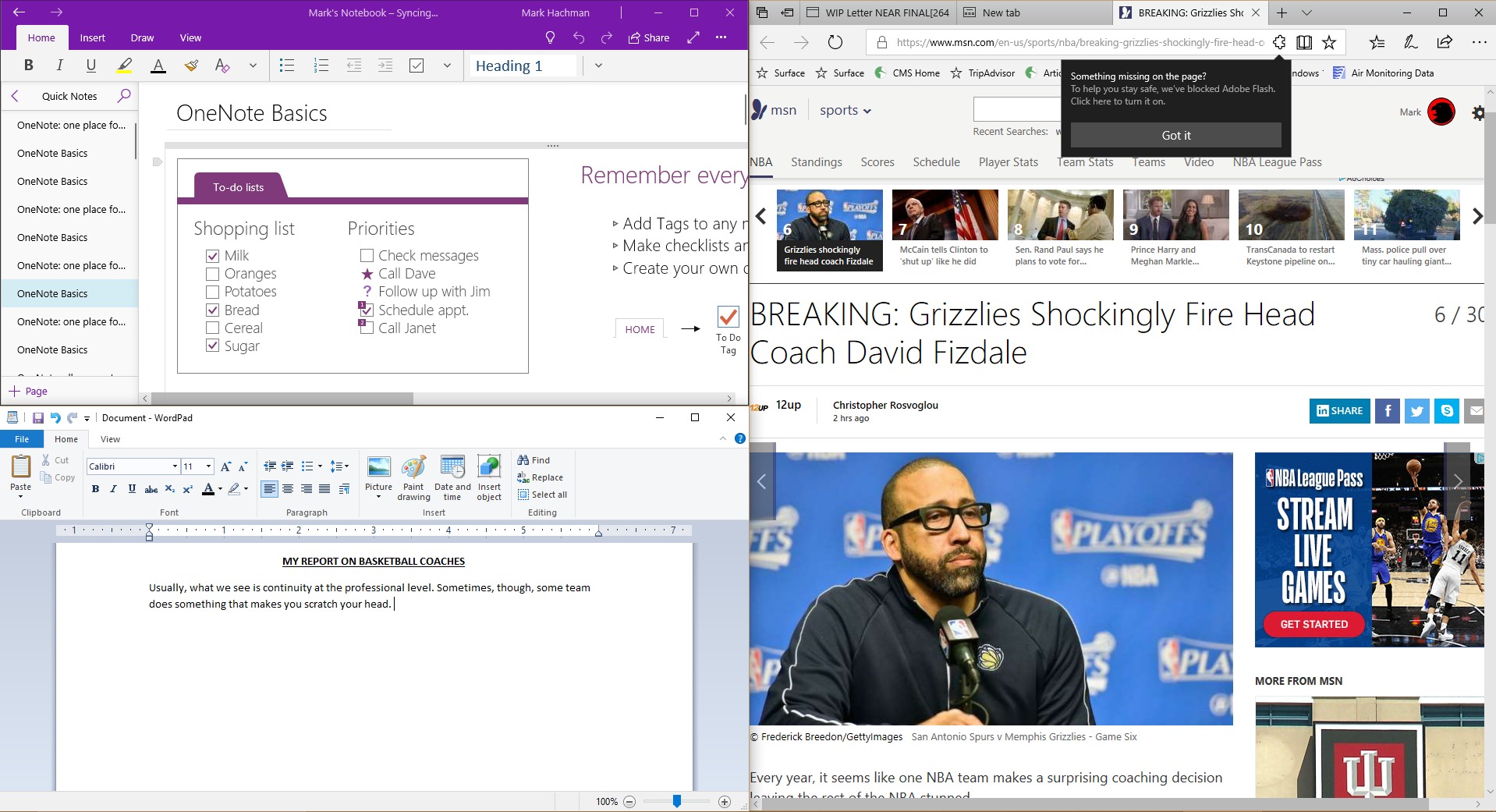
Task: Open WordPad line spacing dropdown
Action: coord(339,466)
